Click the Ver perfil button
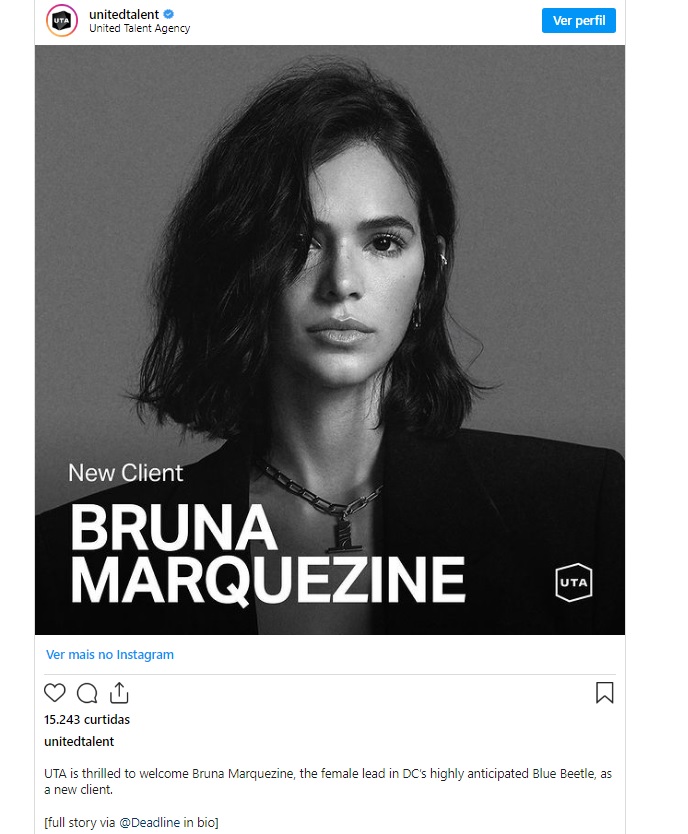 [578, 20]
